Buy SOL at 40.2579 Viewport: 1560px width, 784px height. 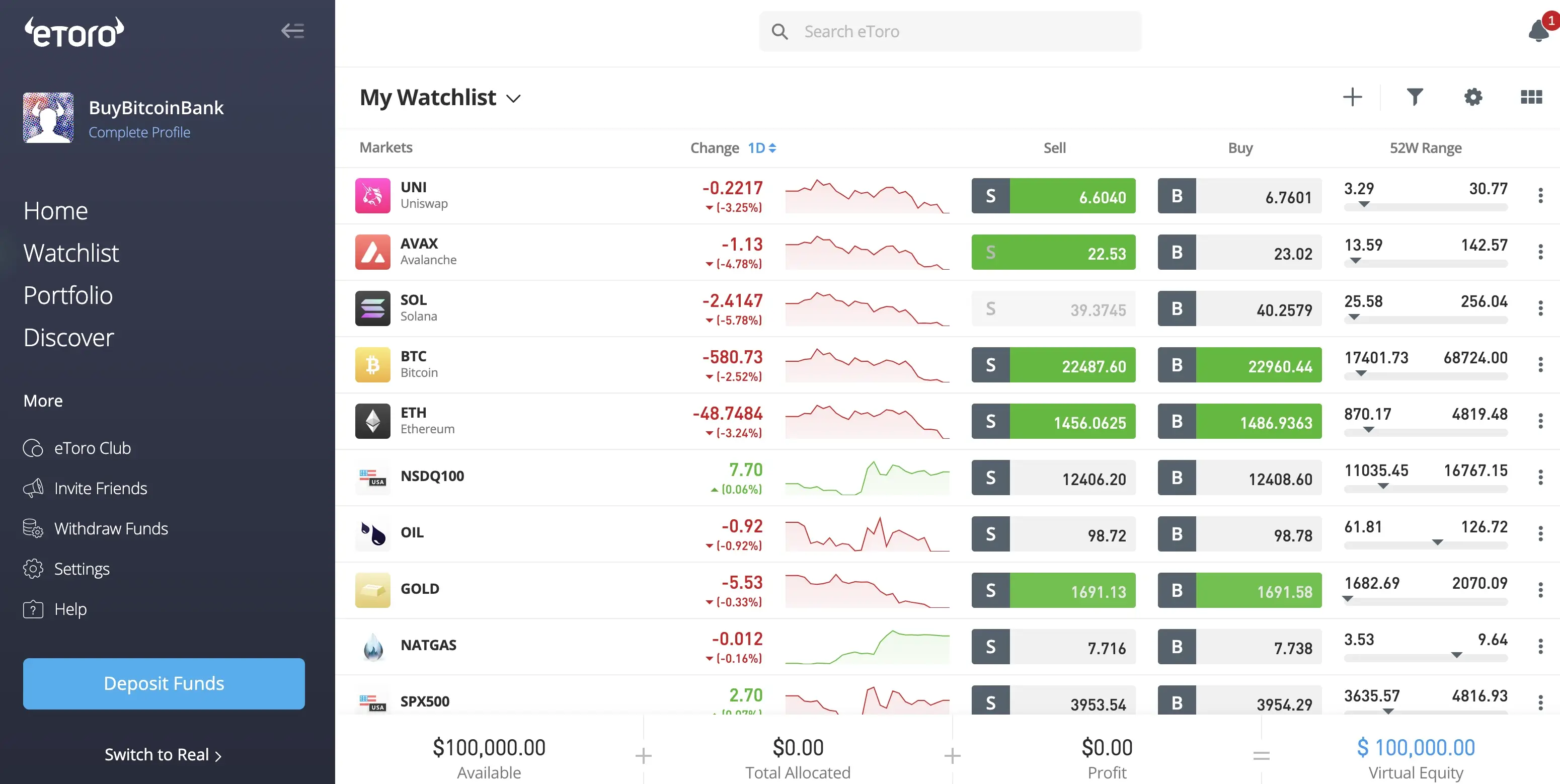1239,308
